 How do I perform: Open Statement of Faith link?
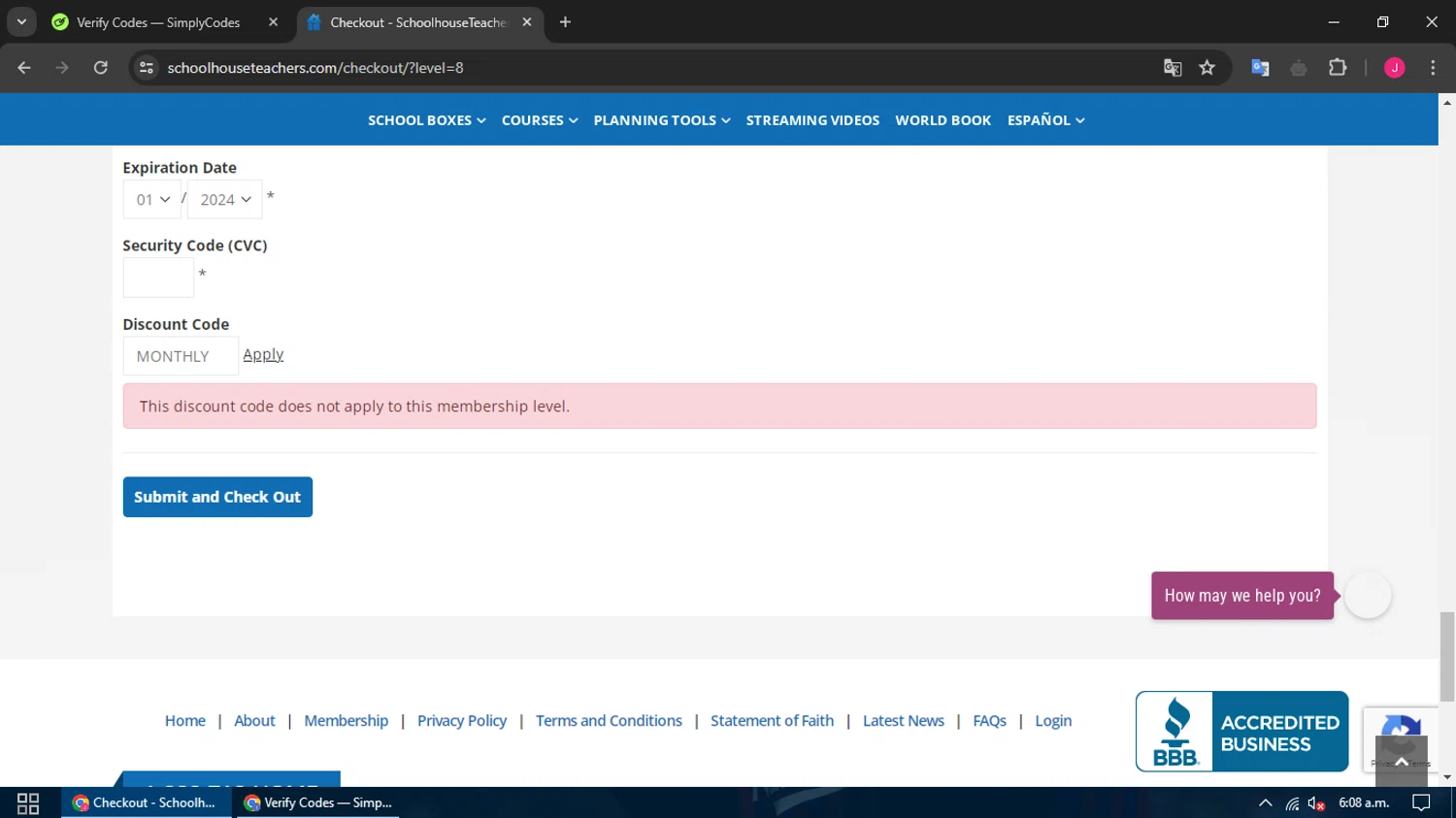[x=772, y=721]
